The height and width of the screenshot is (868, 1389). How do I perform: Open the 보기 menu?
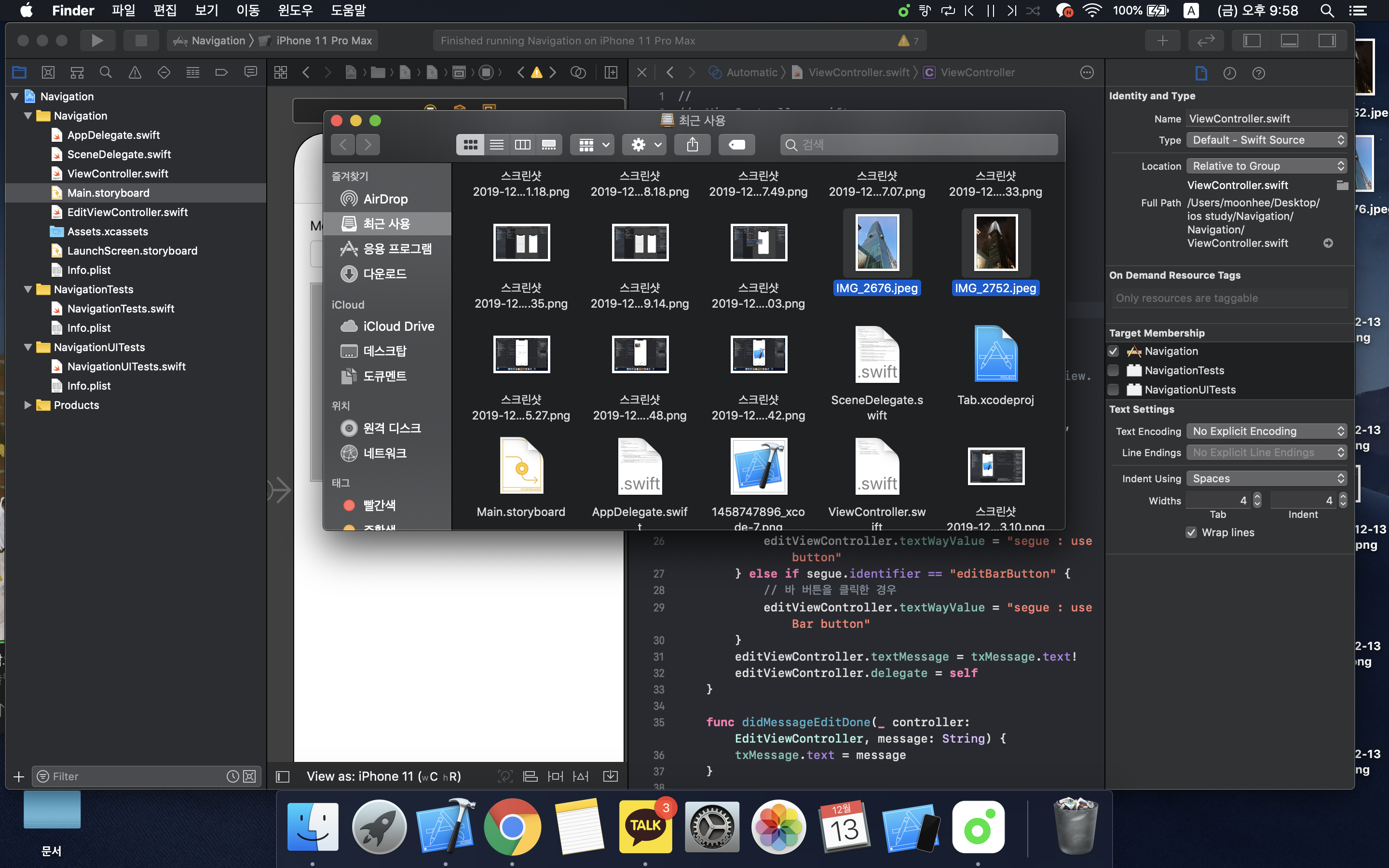(x=206, y=10)
